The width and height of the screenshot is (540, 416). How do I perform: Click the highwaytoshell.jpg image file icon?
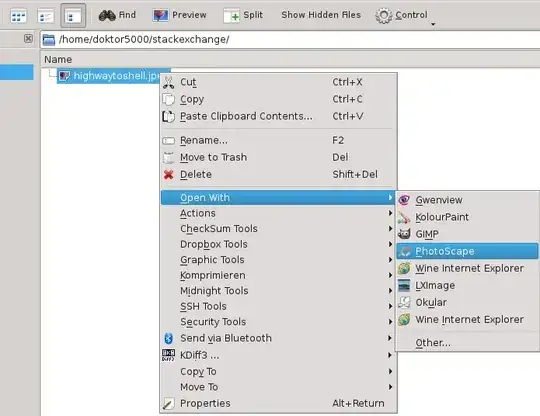point(64,76)
